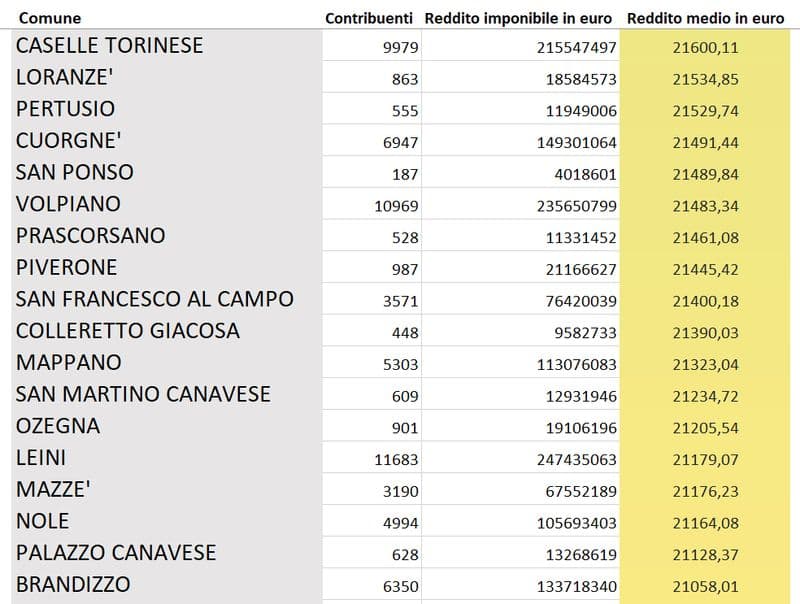Select contribuenti value 187 for SAN PONSO
The width and height of the screenshot is (800, 604).
[405, 174]
